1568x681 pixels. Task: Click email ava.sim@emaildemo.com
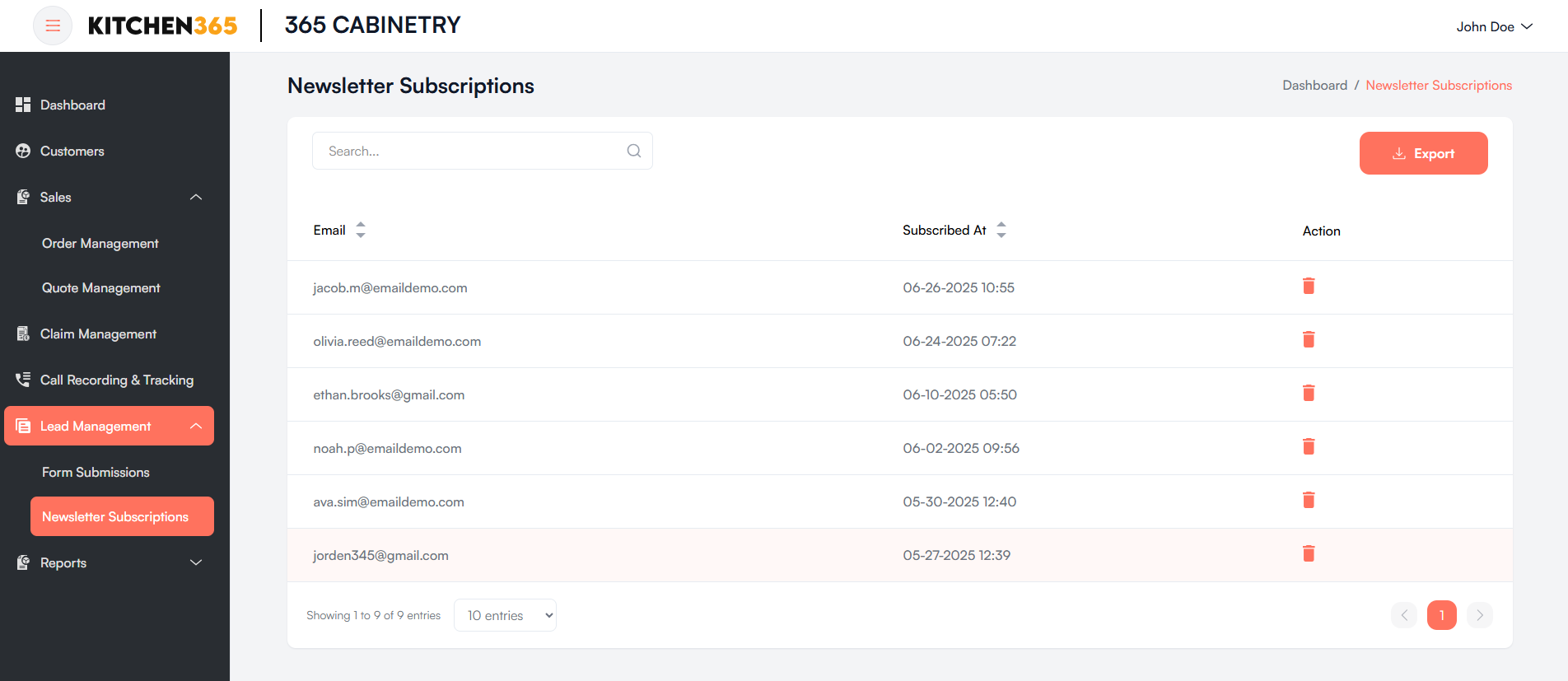click(389, 501)
